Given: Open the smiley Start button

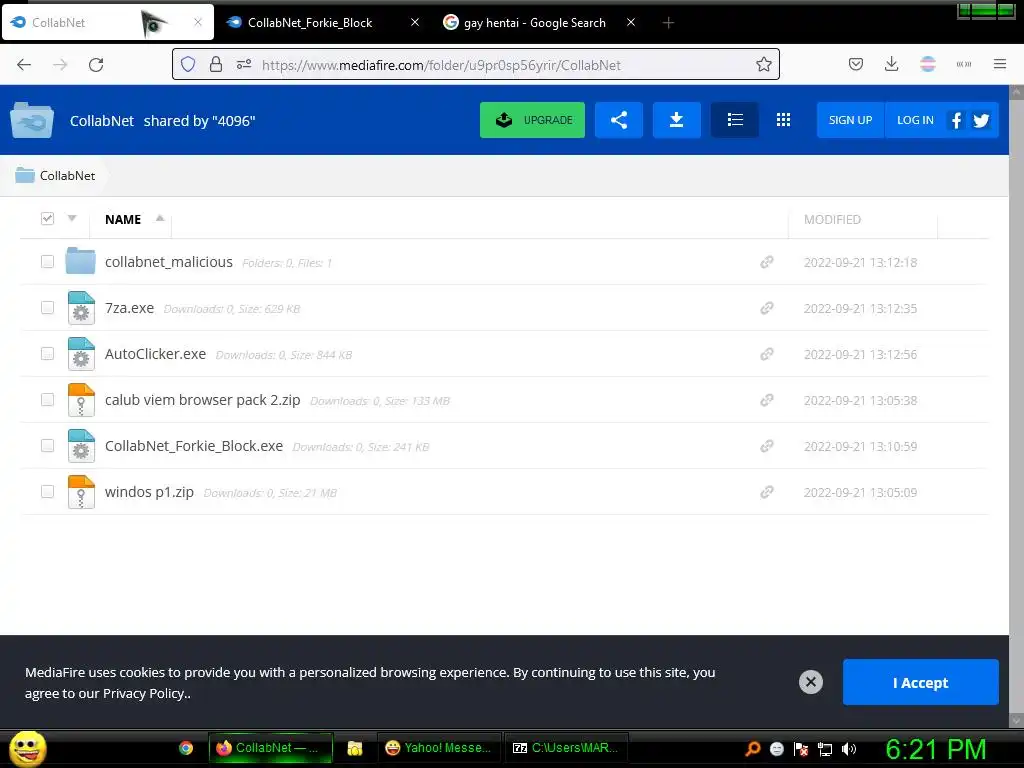Looking at the screenshot, I should click(x=27, y=748).
